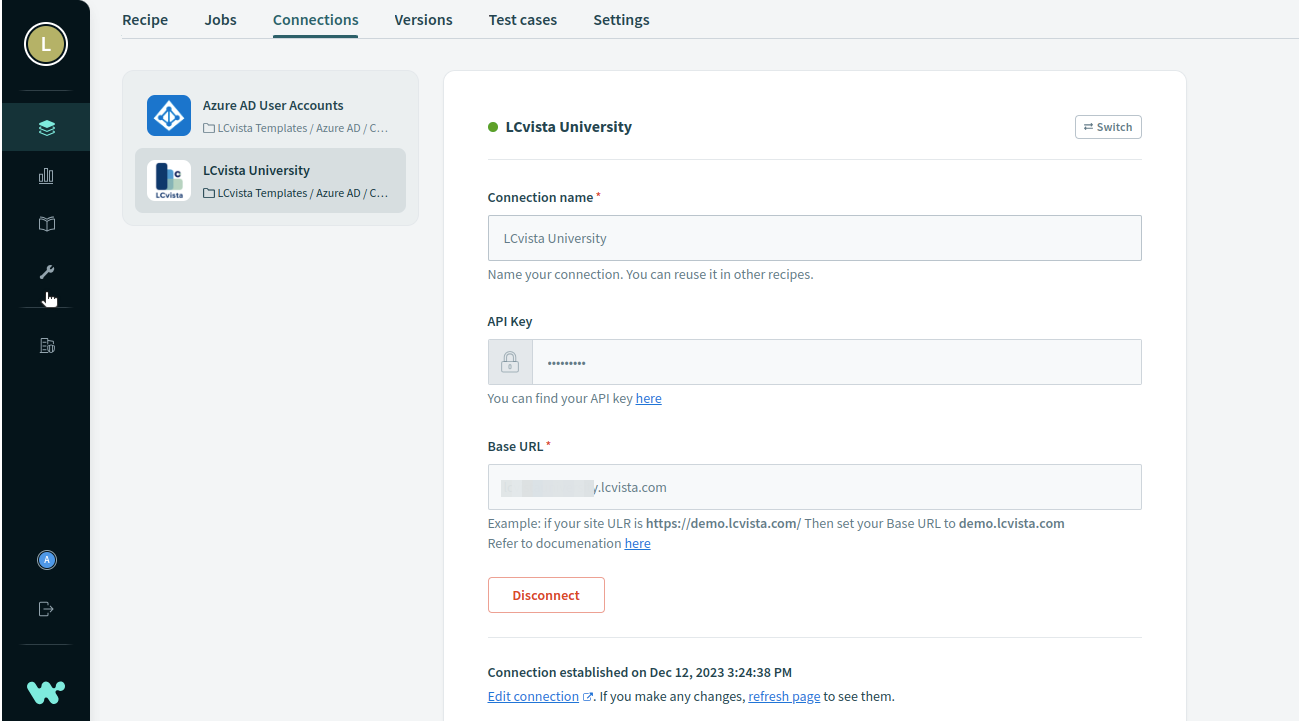Image resolution: width=1299 pixels, height=721 pixels.
Task: Open the Test cases tab
Action: click(x=522, y=20)
